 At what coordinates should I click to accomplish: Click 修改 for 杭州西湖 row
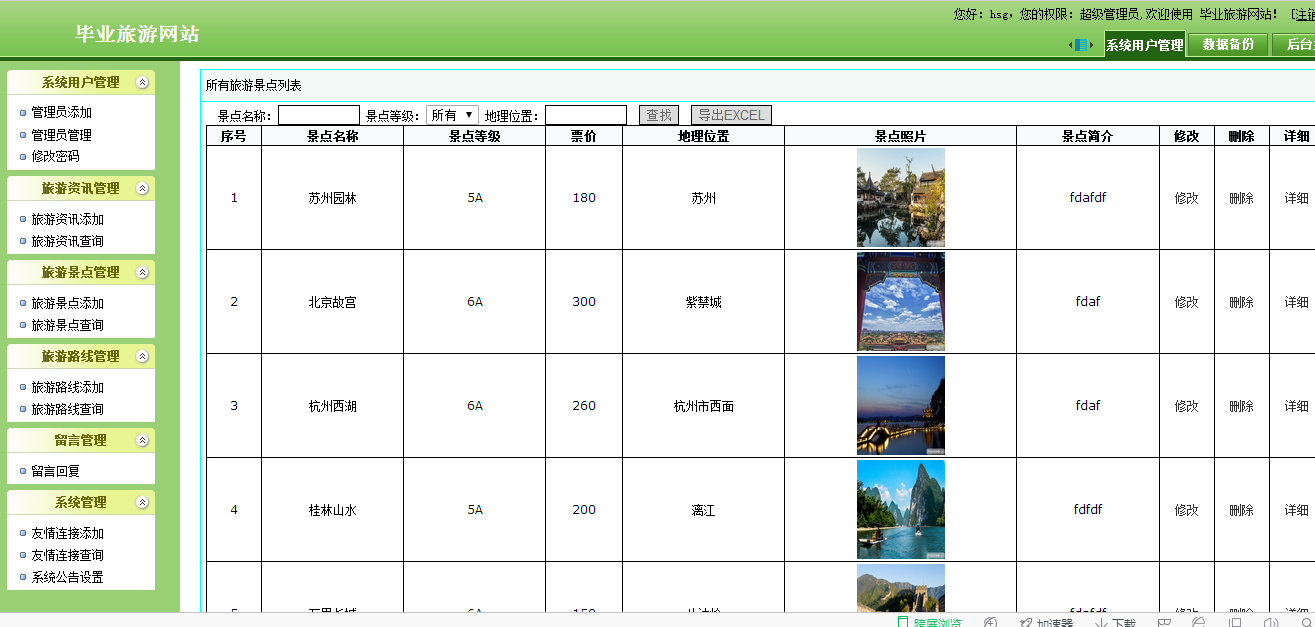[x=1187, y=406]
